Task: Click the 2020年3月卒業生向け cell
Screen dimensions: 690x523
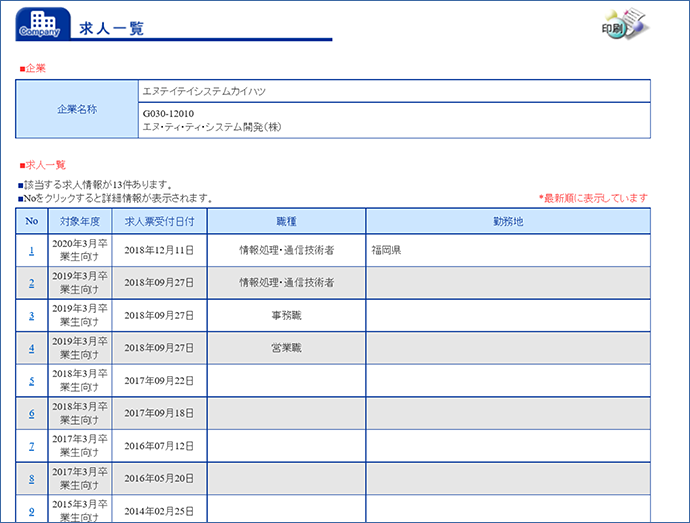Action: pyautogui.click(x=80, y=250)
